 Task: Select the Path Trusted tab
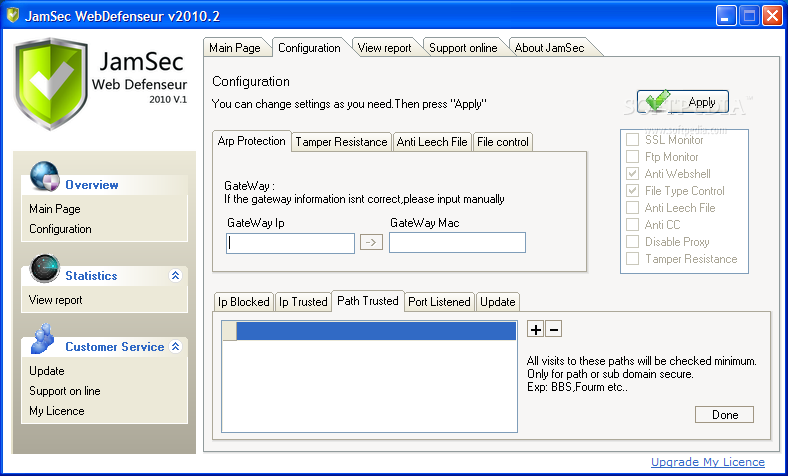368,301
